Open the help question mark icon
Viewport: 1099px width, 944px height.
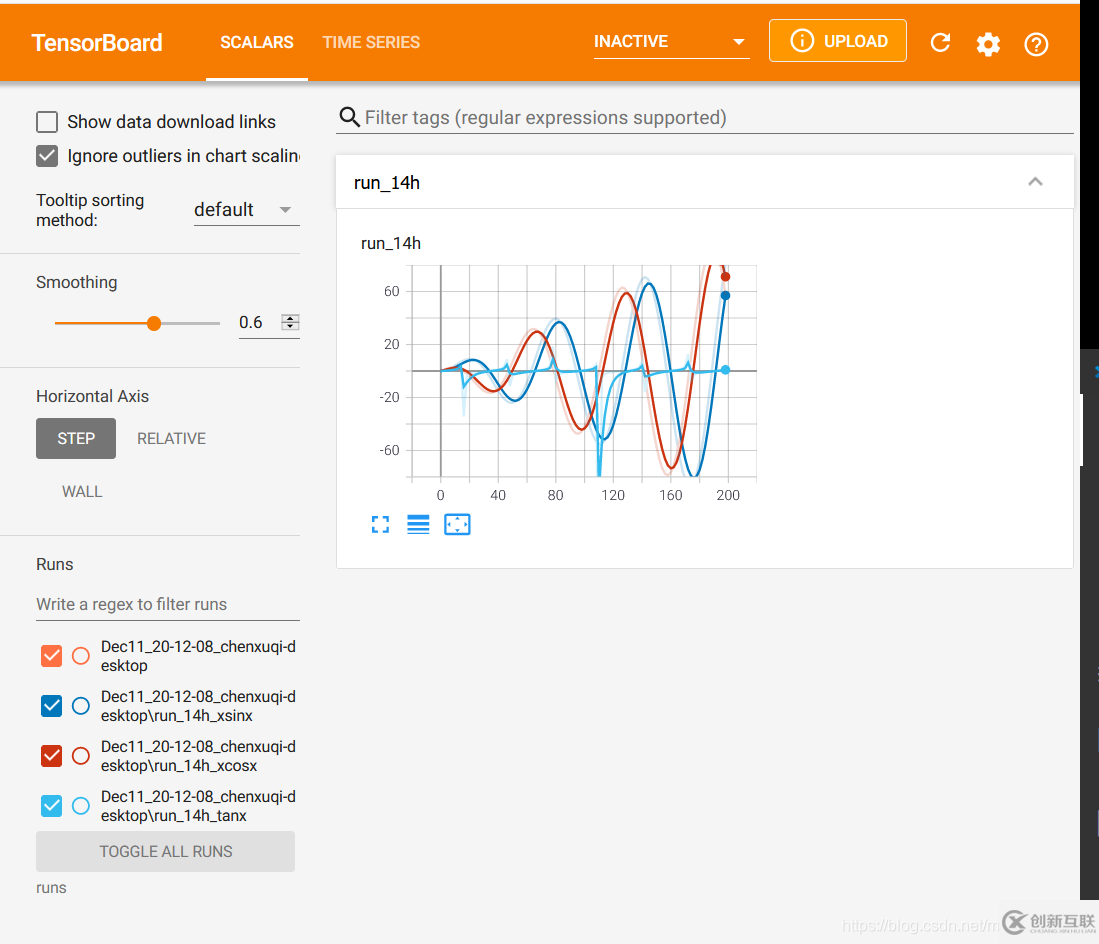click(x=1036, y=44)
